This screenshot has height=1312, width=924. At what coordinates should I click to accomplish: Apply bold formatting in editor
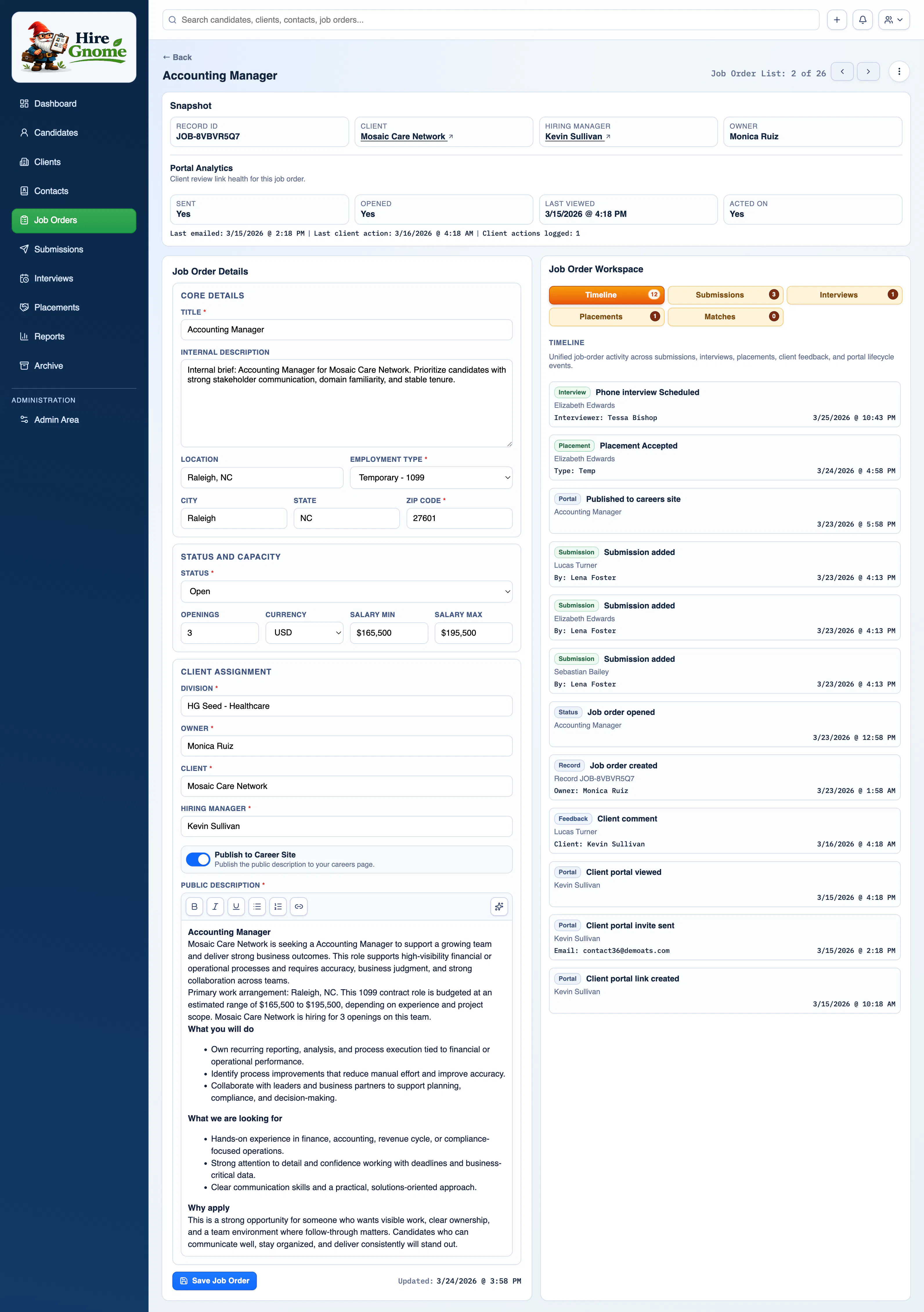[194, 906]
